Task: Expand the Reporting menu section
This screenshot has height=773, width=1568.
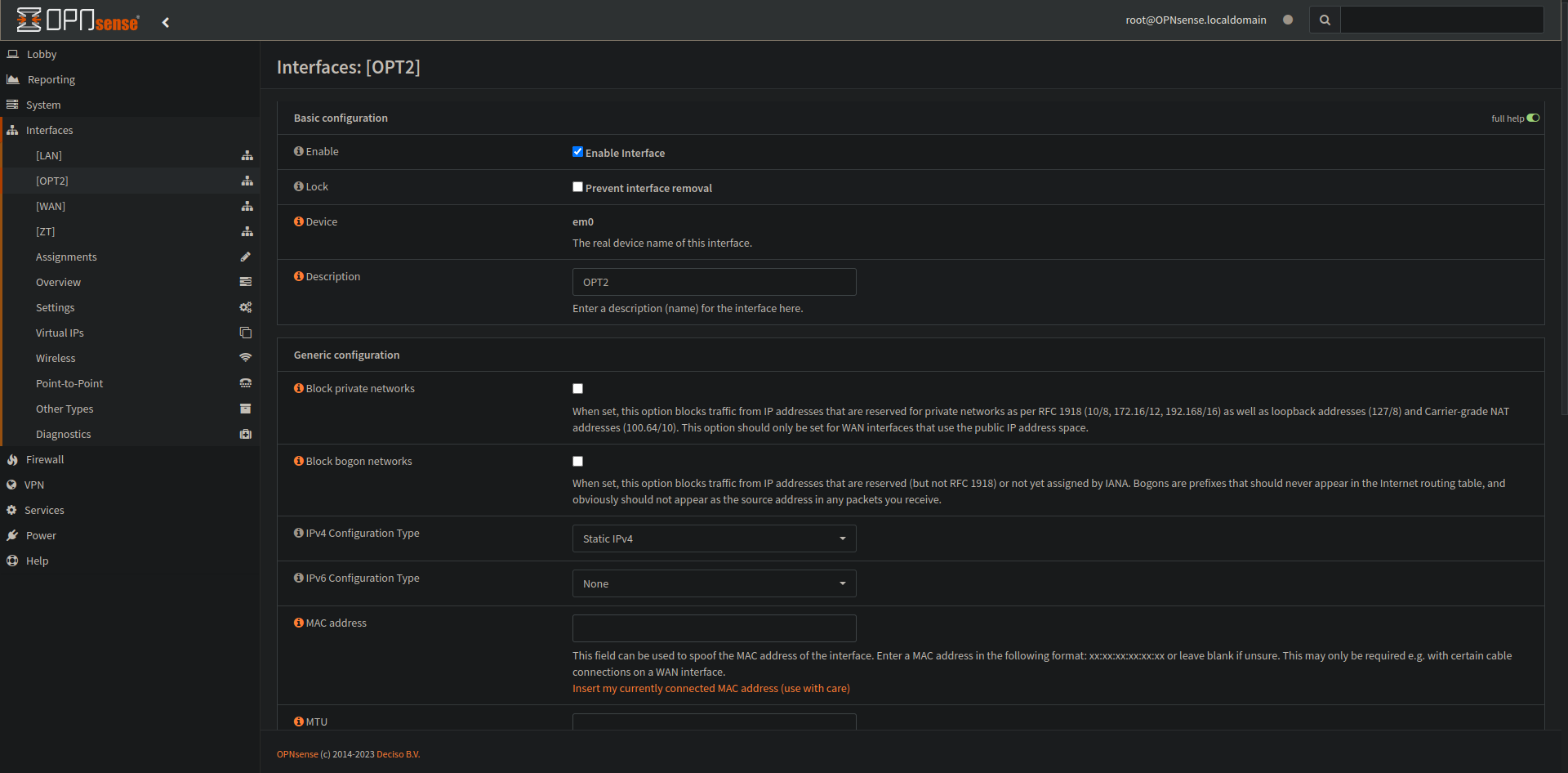Action: point(130,79)
